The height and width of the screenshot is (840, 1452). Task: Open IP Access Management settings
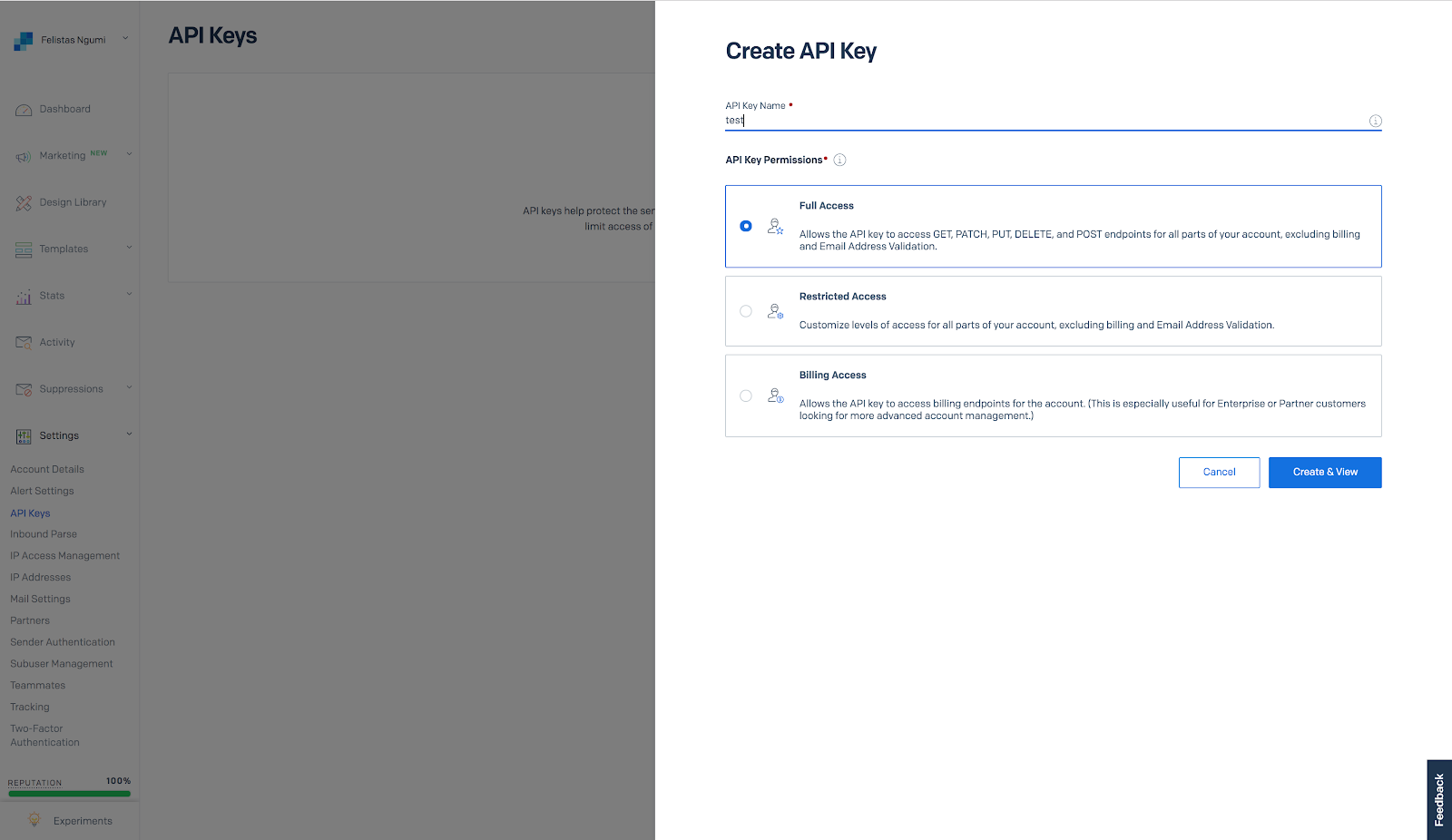[65, 555]
